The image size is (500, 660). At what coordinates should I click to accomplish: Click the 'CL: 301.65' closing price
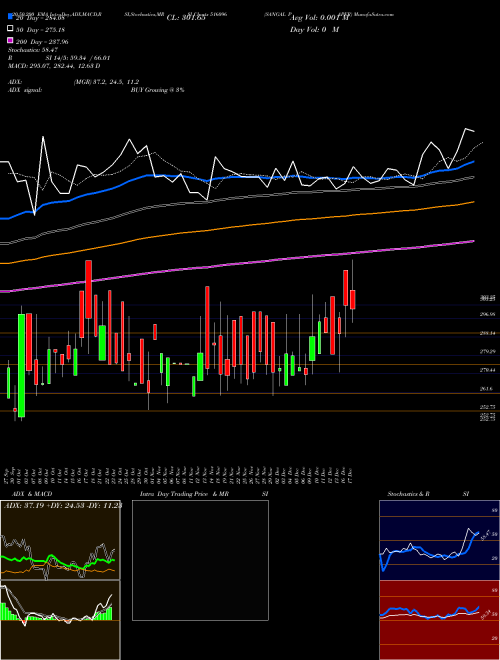tap(186, 18)
